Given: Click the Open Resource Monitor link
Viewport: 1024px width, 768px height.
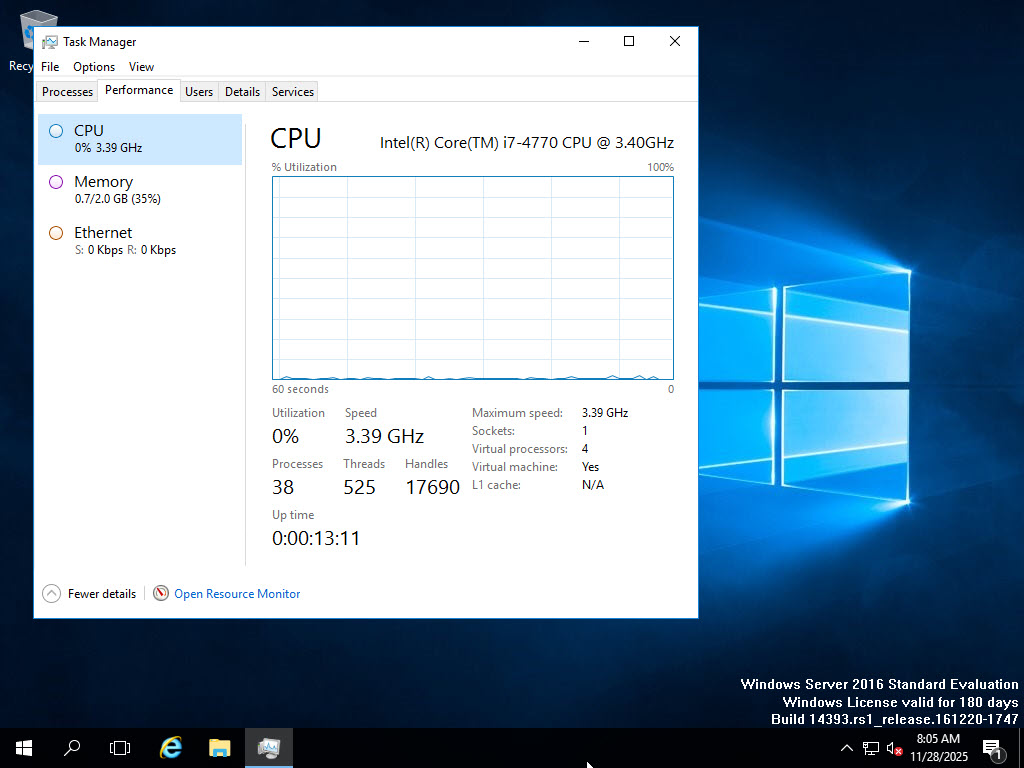Looking at the screenshot, I should click(x=237, y=593).
